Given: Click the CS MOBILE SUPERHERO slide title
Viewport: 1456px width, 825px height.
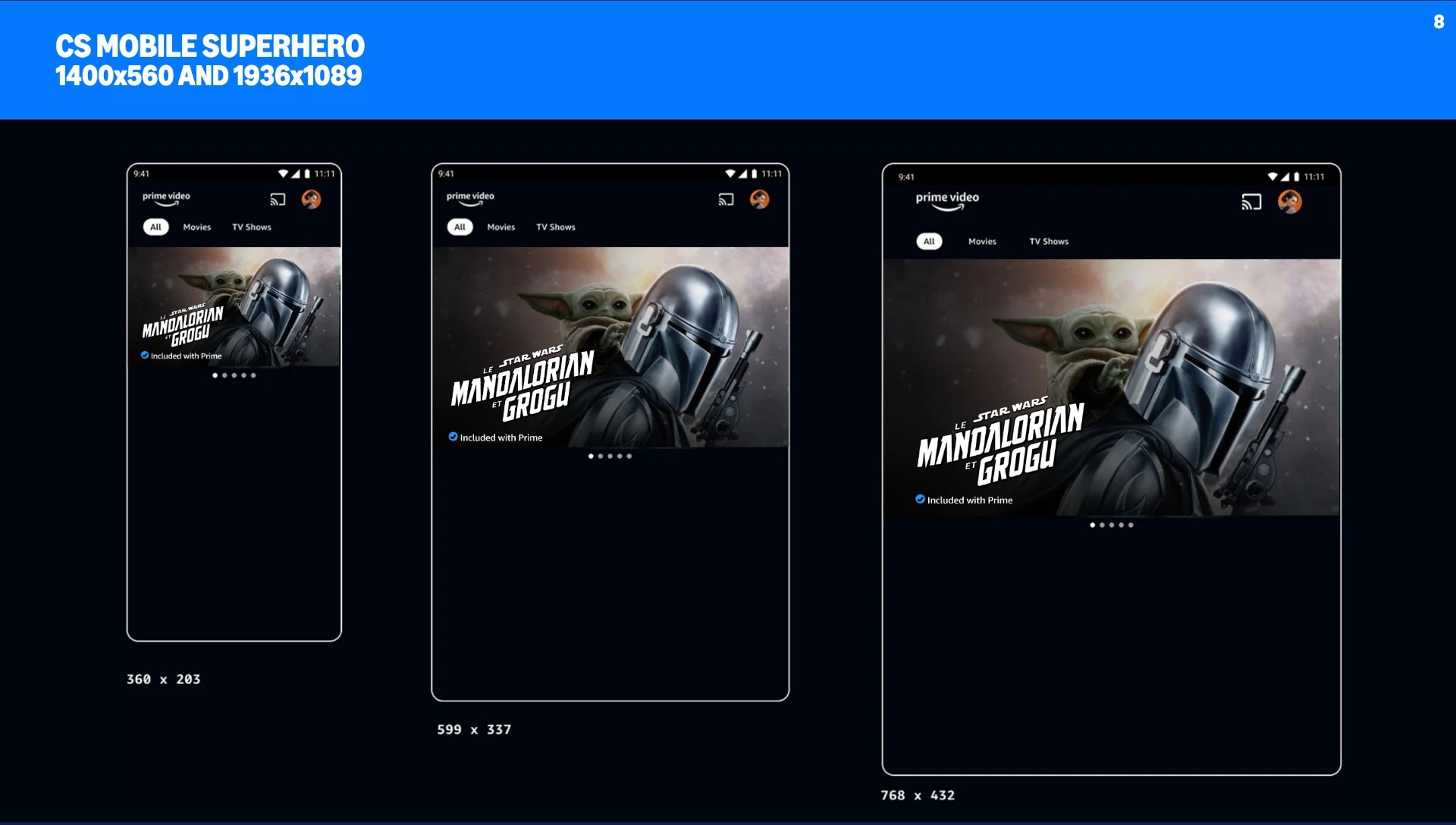Looking at the screenshot, I should point(210,46).
